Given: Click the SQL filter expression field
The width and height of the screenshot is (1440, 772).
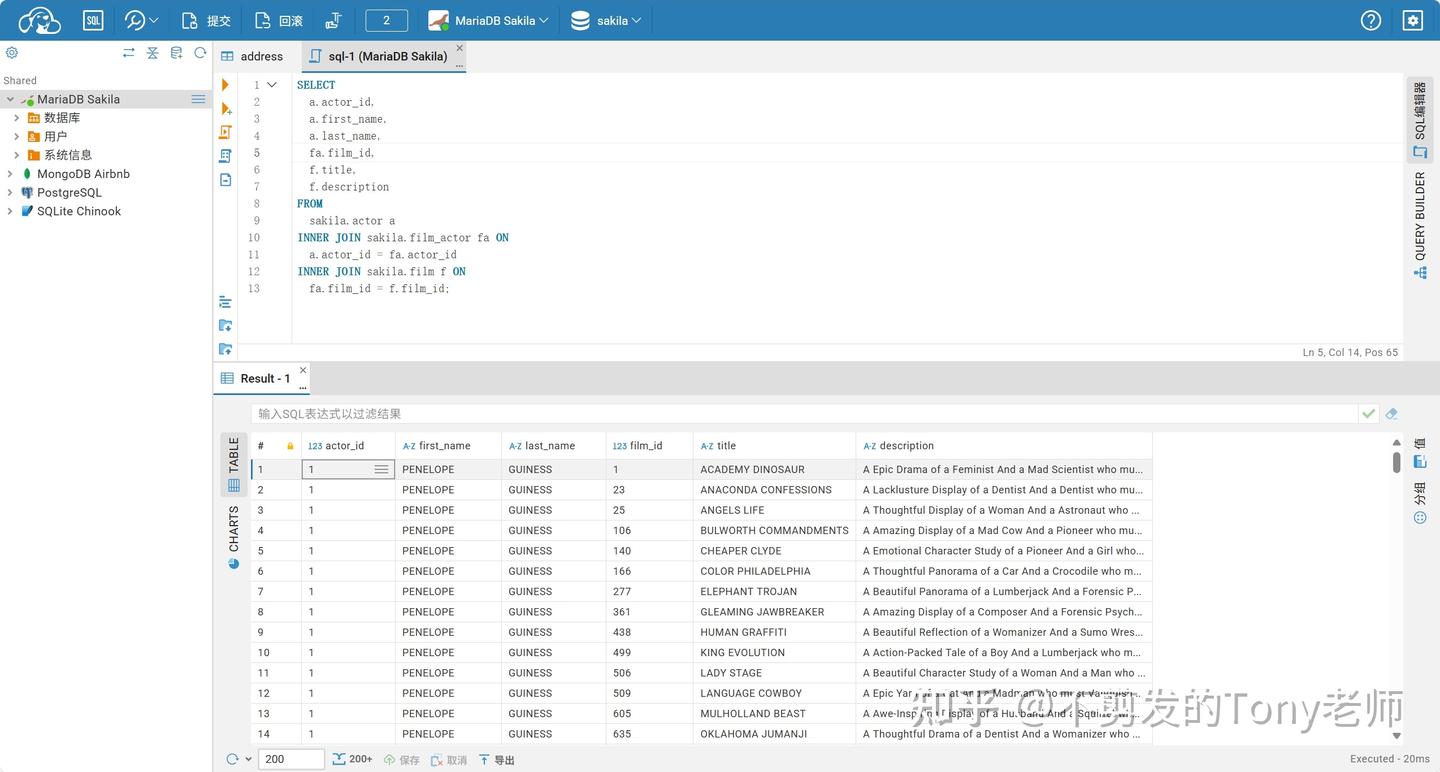Looking at the screenshot, I should click(x=803, y=413).
